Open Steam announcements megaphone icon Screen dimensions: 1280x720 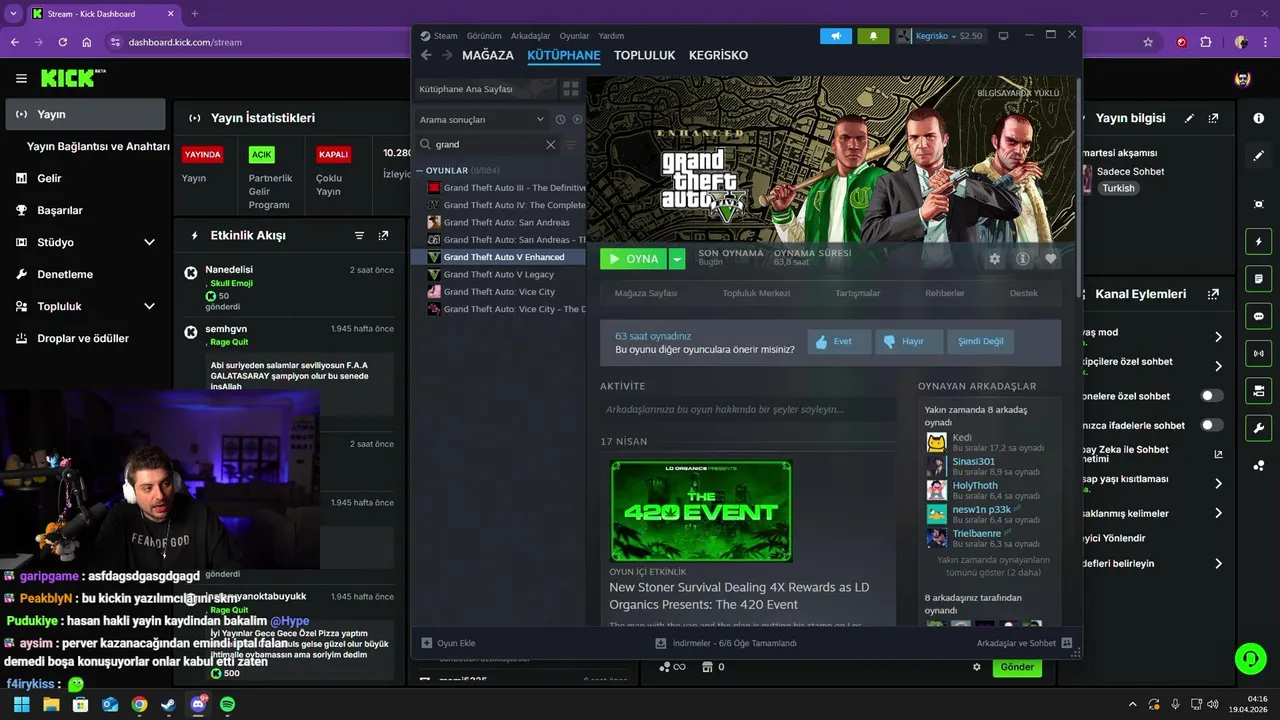coord(836,36)
